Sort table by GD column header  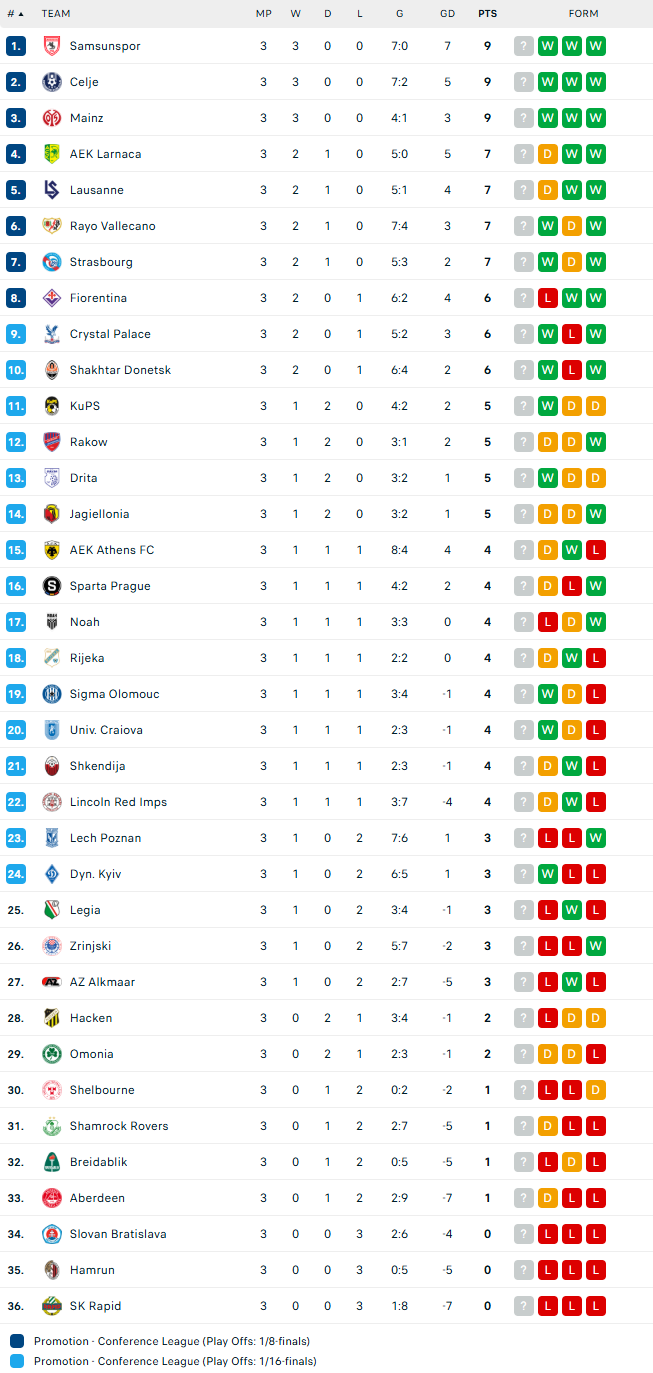pyautogui.click(x=447, y=14)
